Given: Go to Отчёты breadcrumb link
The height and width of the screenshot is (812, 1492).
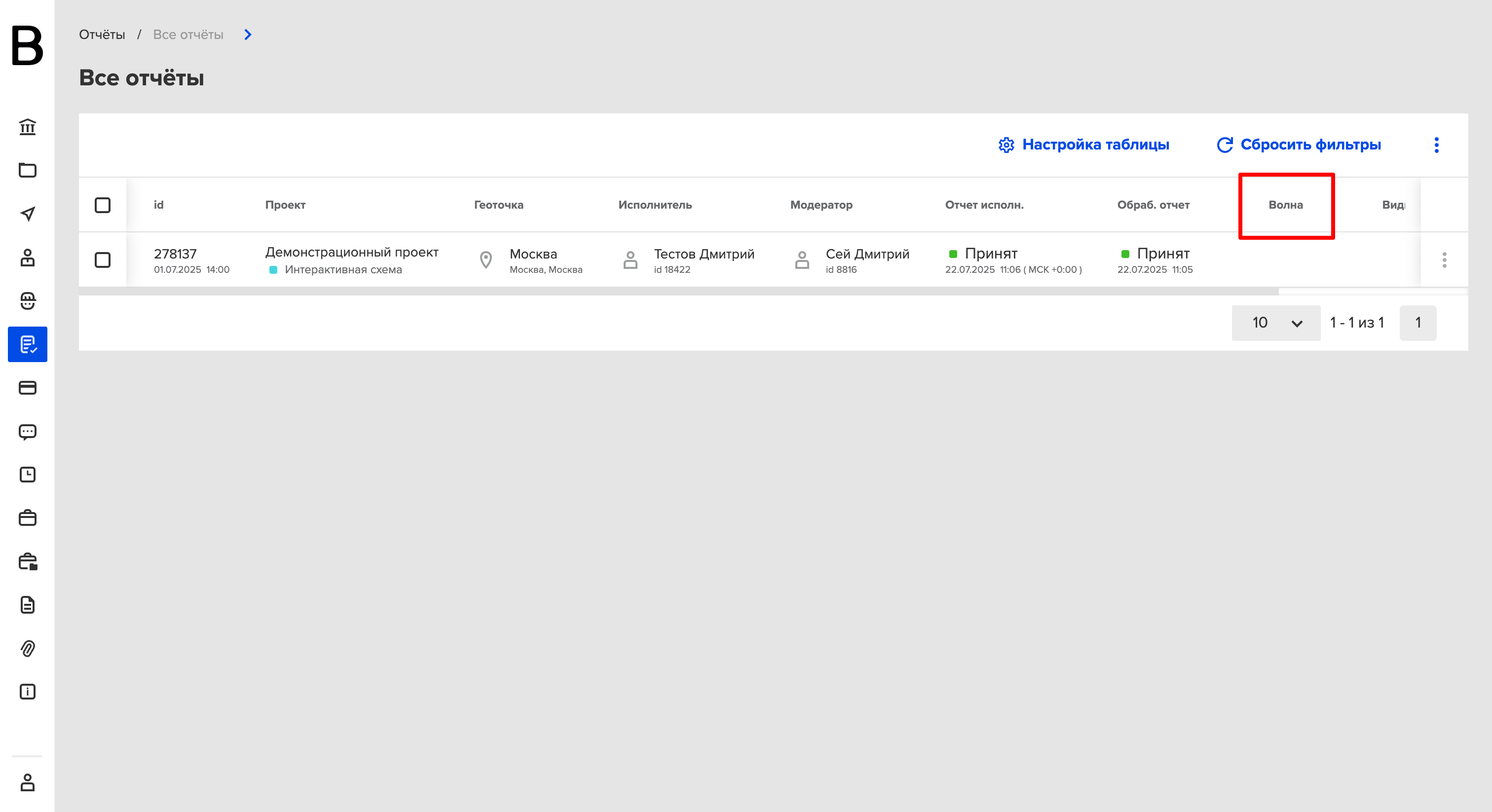Looking at the screenshot, I should coord(102,35).
